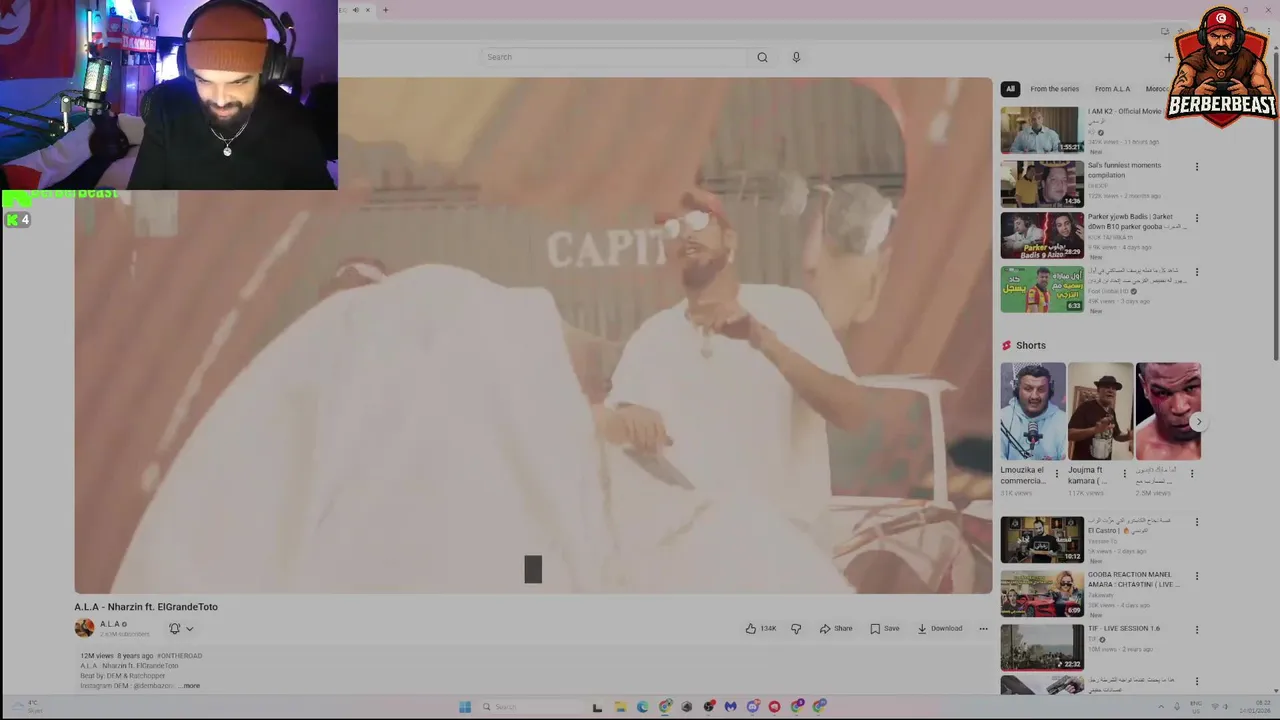
Task: Open 'I AM K2 - Official Movie' thumbnail
Action: pyautogui.click(x=1041, y=130)
